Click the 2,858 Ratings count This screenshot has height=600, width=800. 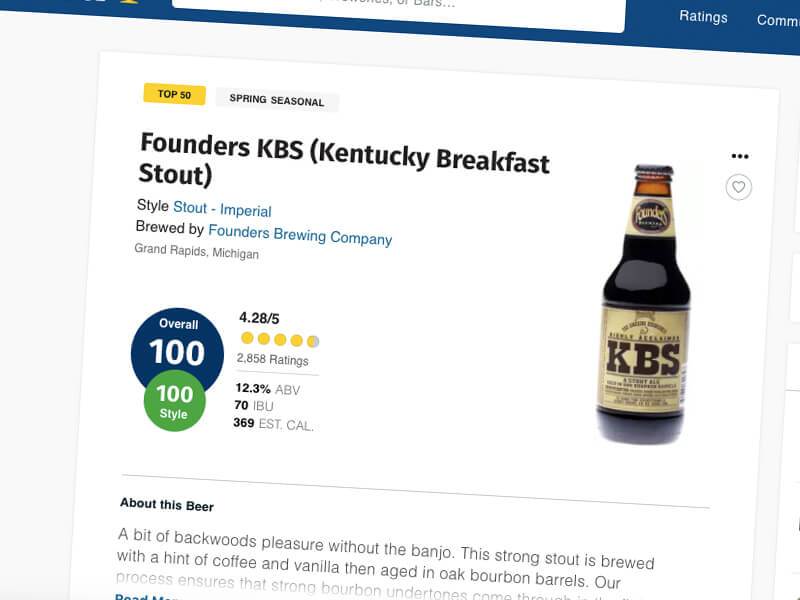click(273, 360)
